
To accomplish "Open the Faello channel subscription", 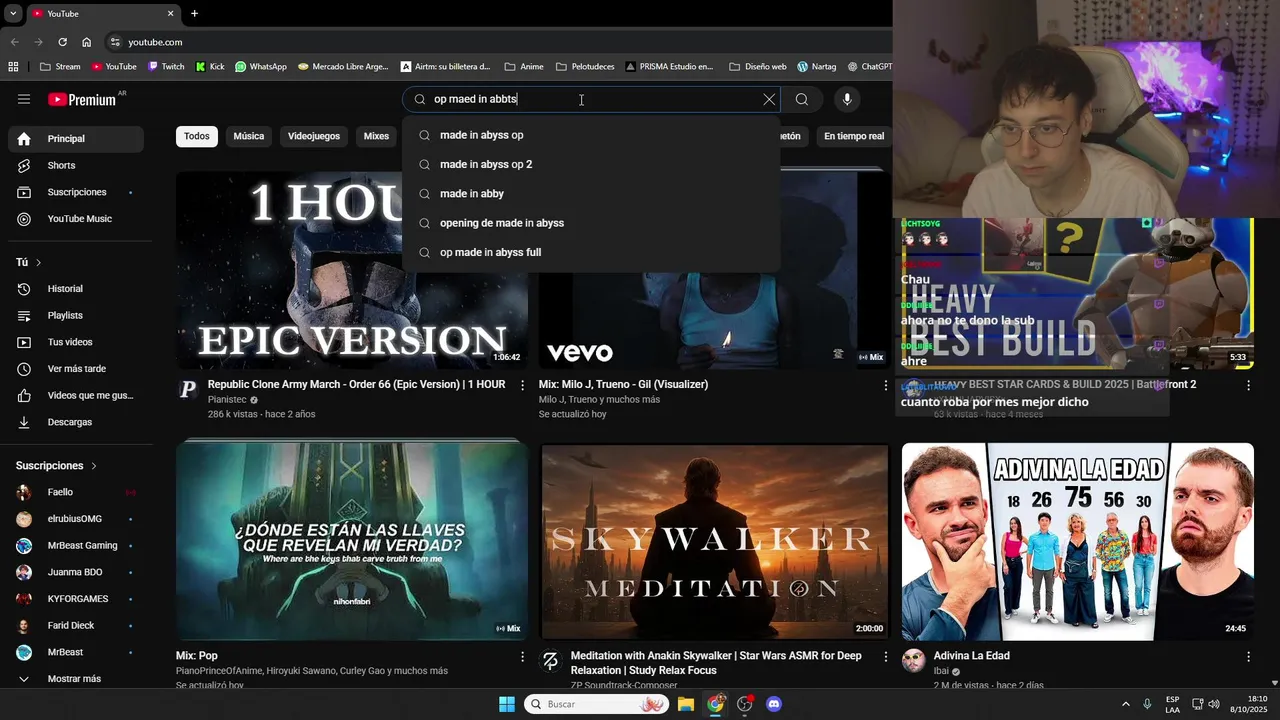I will click(x=76, y=492).
